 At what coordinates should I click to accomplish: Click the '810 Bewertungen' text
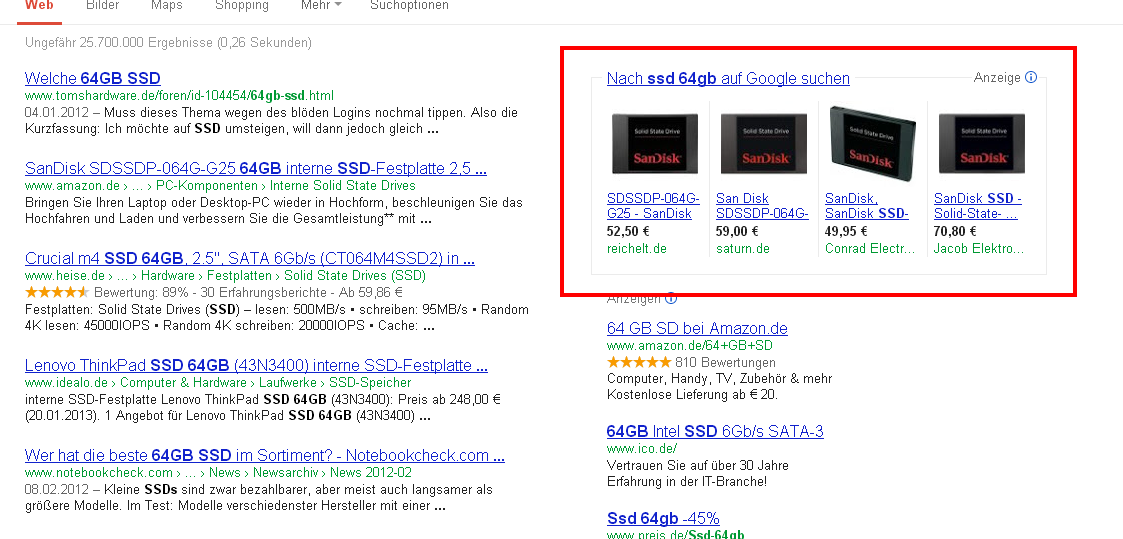pyautogui.click(x=725, y=362)
